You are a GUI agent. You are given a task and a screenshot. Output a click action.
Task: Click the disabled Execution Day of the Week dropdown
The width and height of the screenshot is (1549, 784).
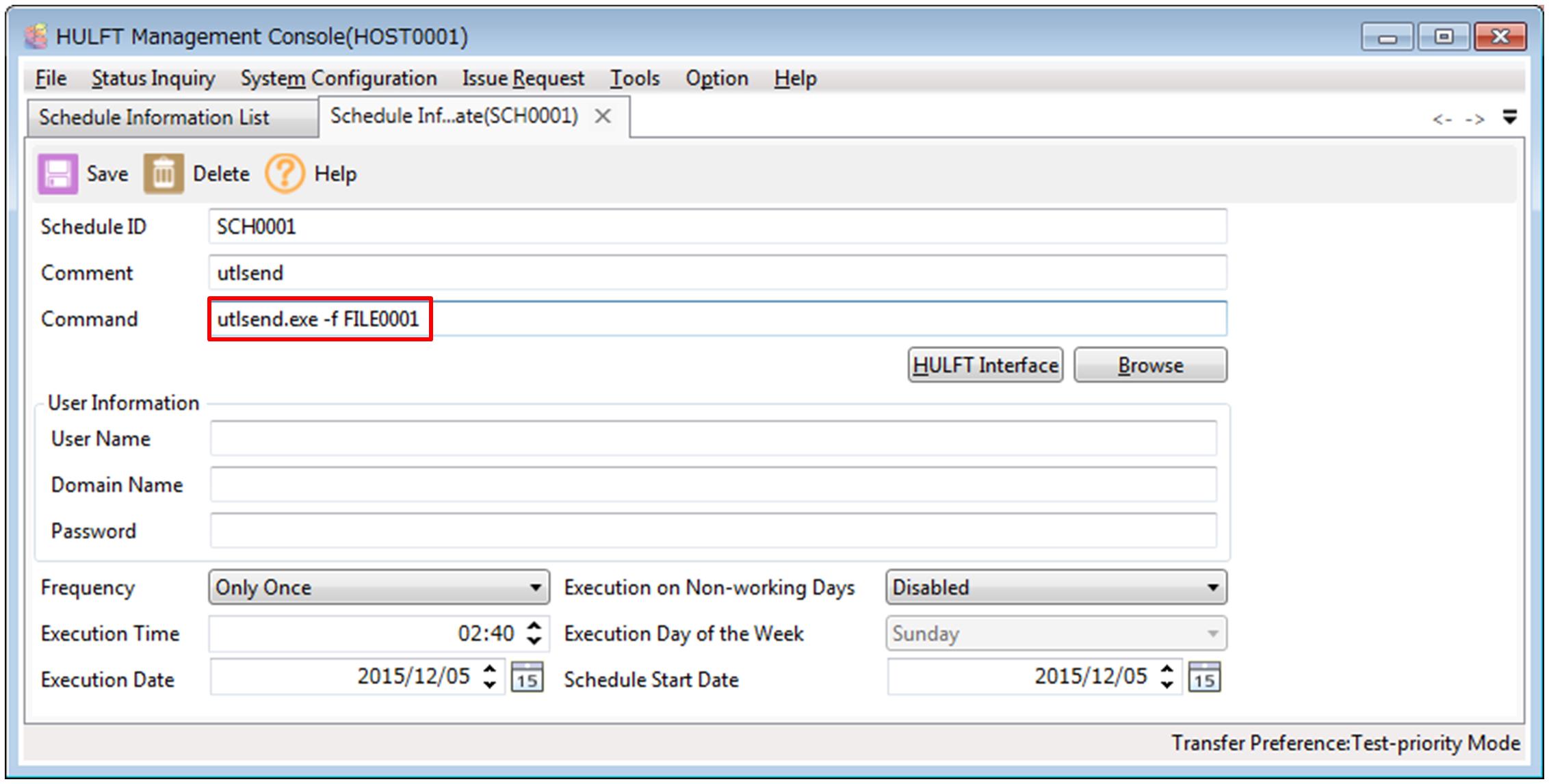point(1056,633)
